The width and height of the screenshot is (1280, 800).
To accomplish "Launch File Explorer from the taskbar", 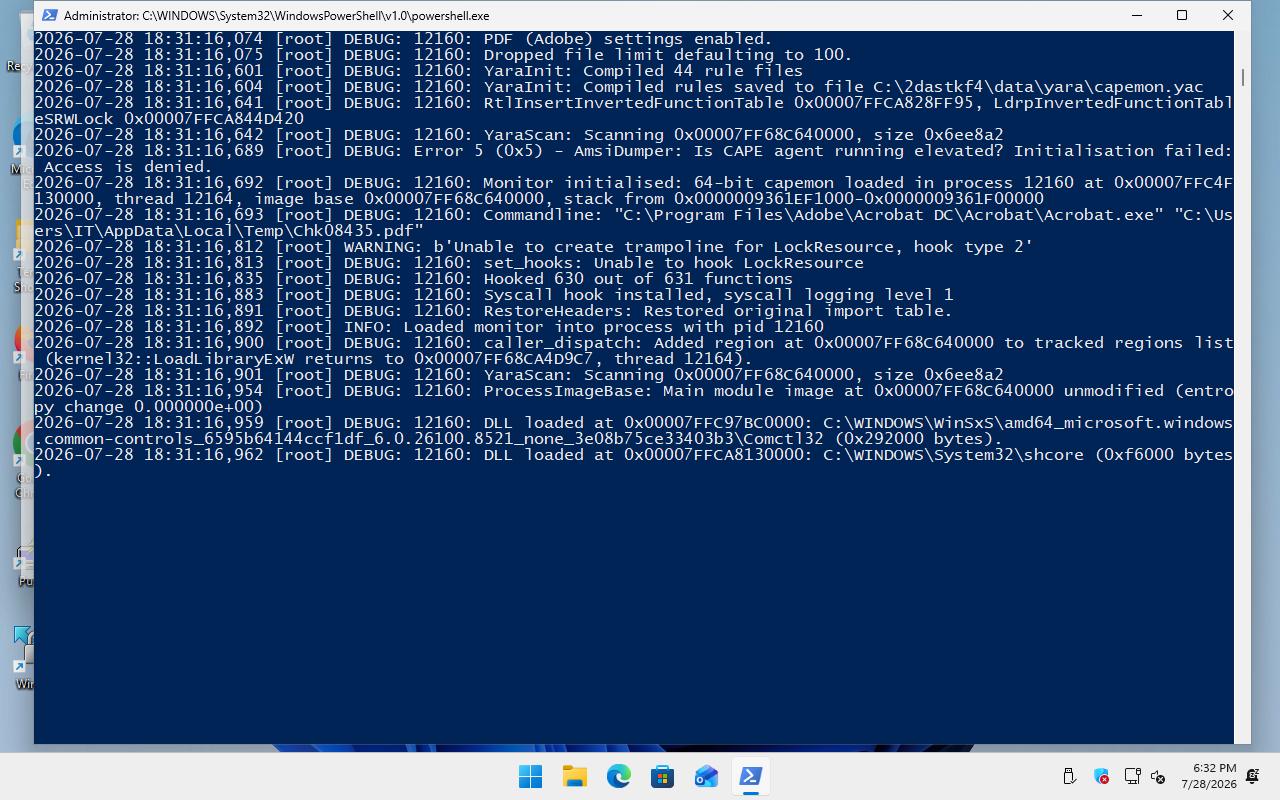I will point(574,776).
